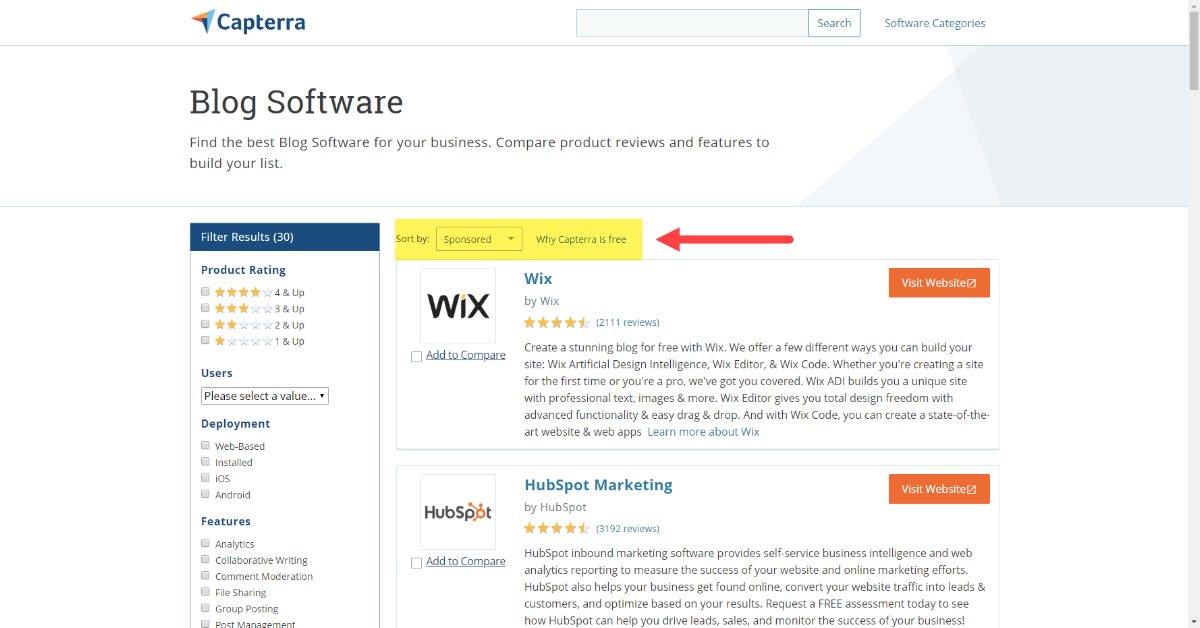Open the Users 'Please select a value' dropdown
Image resolution: width=1200 pixels, height=628 pixels.
point(265,396)
